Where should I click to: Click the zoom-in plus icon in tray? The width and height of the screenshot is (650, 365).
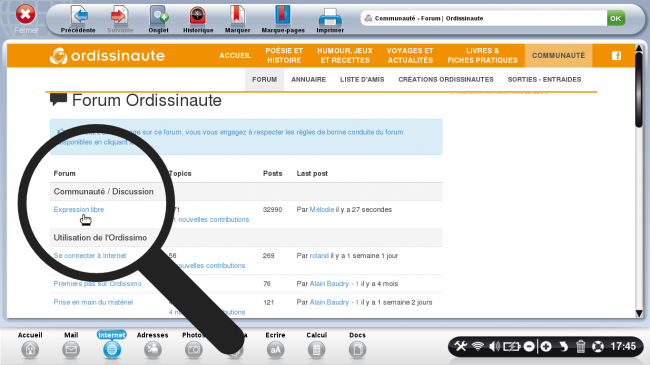pyautogui.click(x=546, y=346)
